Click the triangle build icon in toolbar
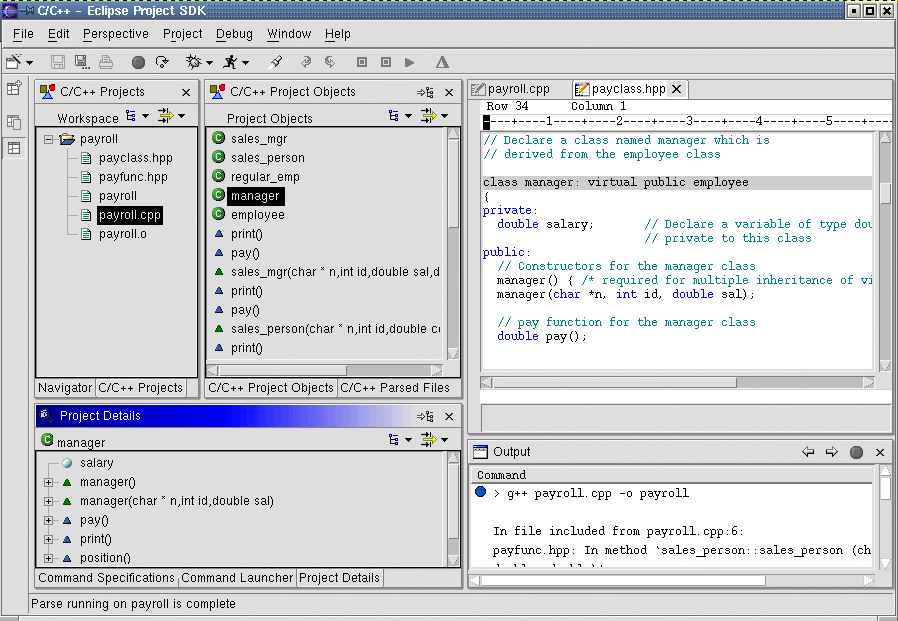The height and width of the screenshot is (621, 898). click(442, 62)
